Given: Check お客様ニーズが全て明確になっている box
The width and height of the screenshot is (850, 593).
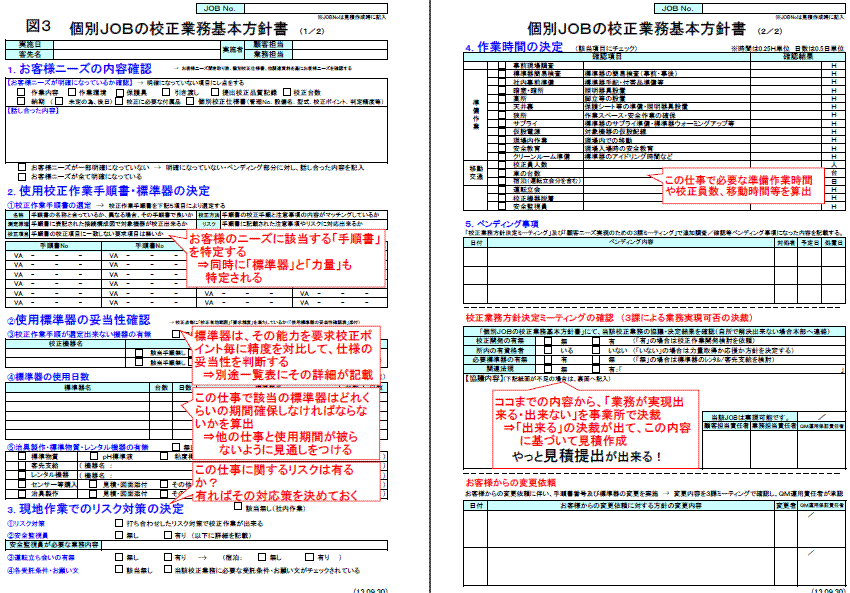Looking at the screenshot, I should pyautogui.click(x=22, y=177).
